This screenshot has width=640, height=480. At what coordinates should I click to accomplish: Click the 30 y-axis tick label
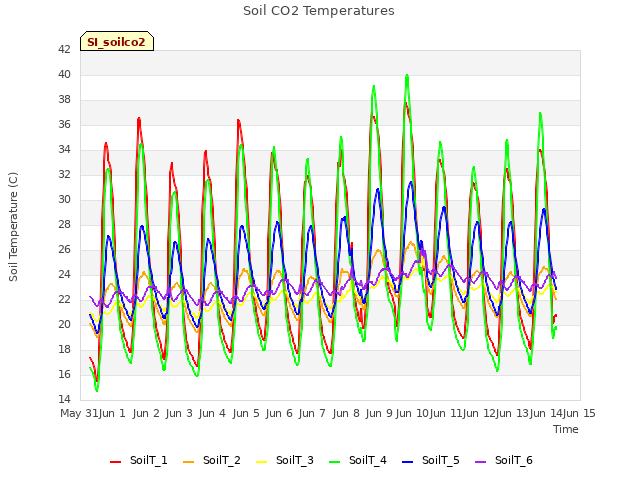[x=64, y=200]
